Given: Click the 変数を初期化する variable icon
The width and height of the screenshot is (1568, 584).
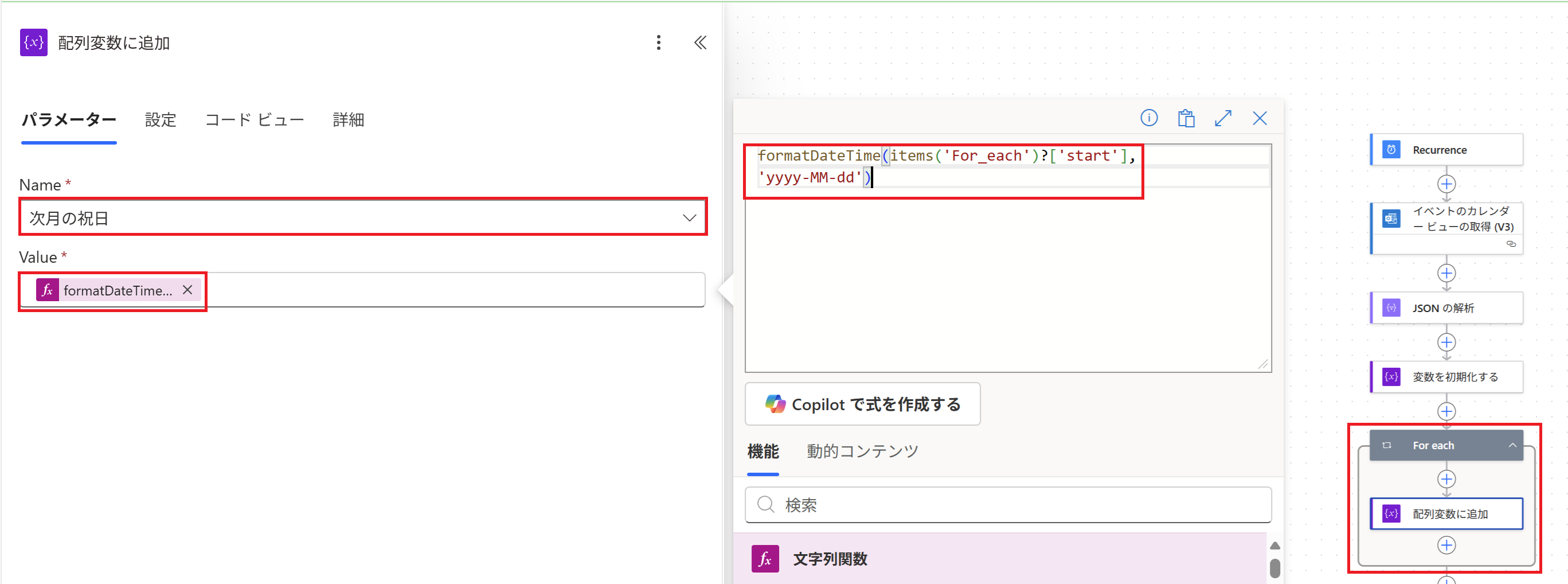Looking at the screenshot, I should [x=1391, y=377].
